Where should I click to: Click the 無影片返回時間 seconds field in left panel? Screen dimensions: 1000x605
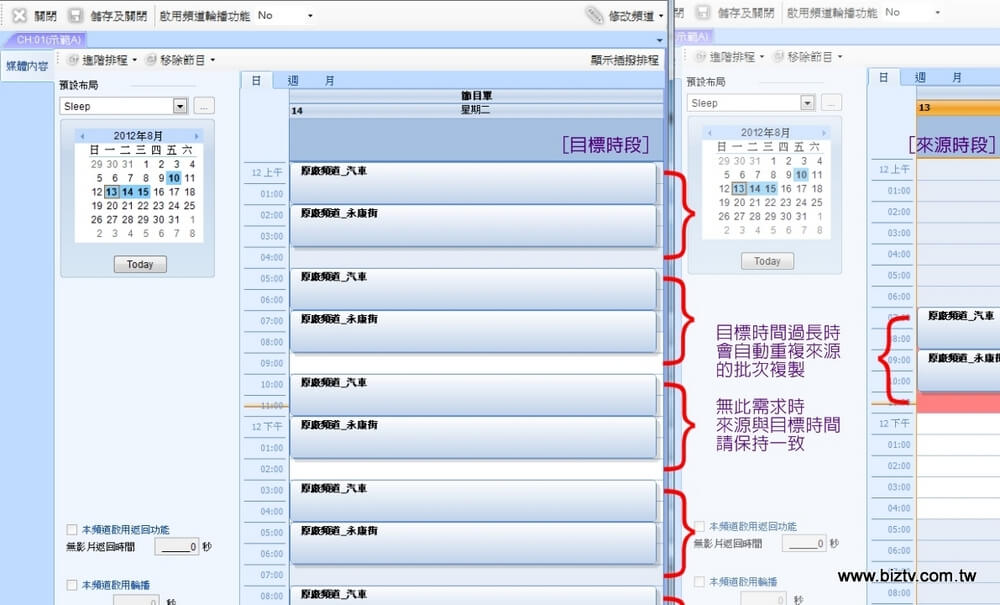[x=177, y=547]
